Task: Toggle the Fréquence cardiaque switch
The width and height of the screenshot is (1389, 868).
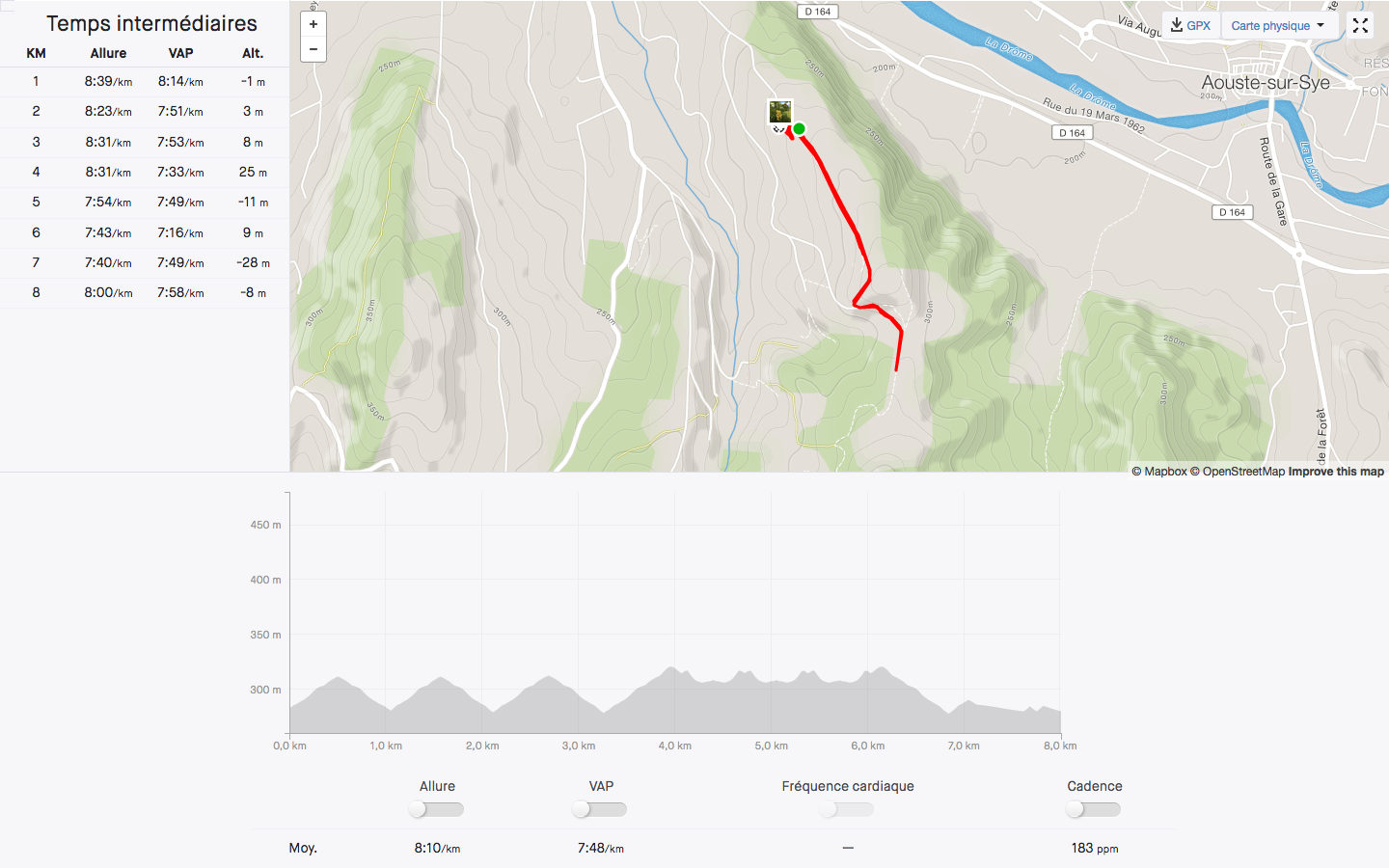Action: coord(846,809)
